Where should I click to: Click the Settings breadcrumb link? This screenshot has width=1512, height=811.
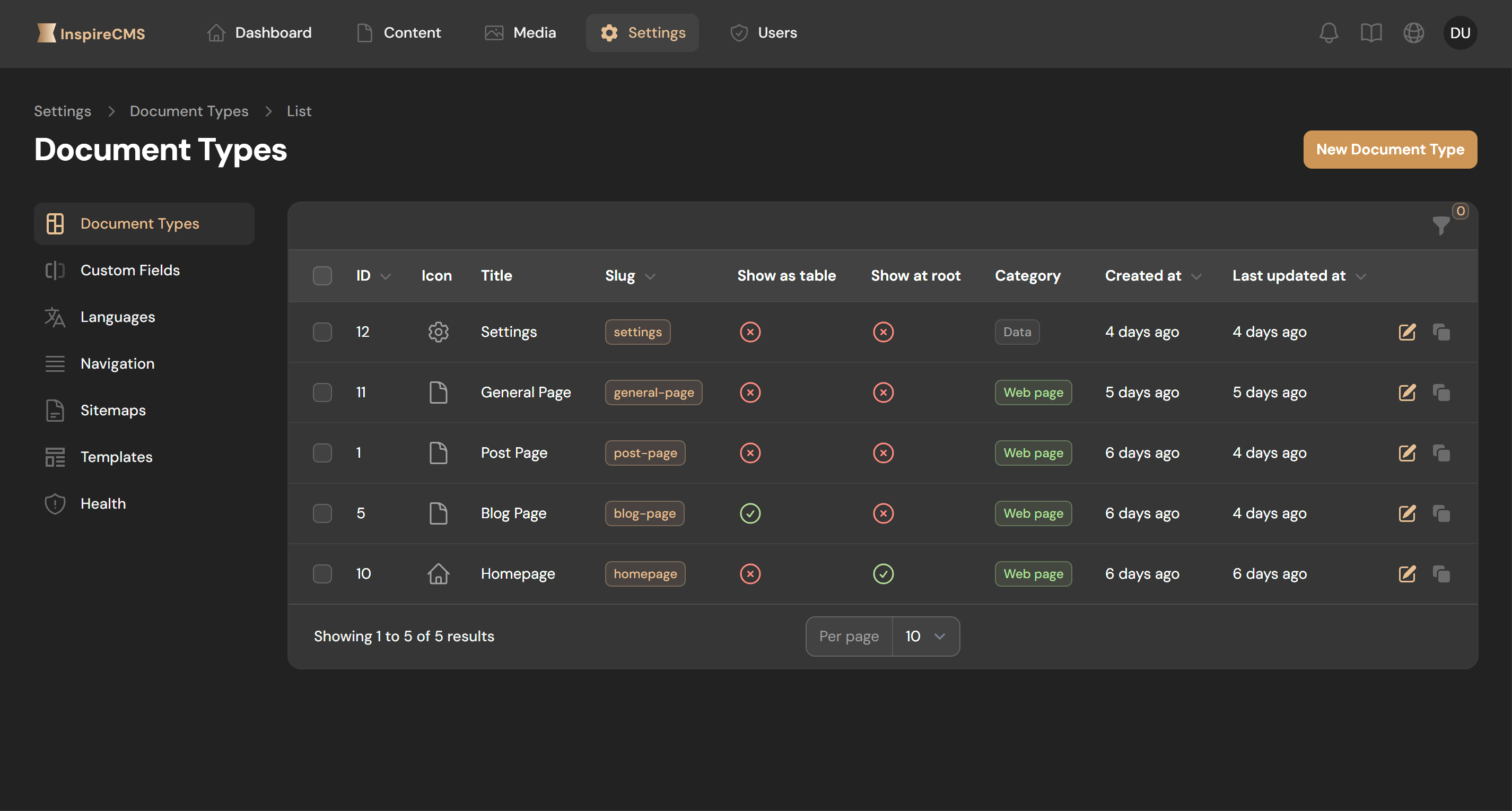pos(62,111)
